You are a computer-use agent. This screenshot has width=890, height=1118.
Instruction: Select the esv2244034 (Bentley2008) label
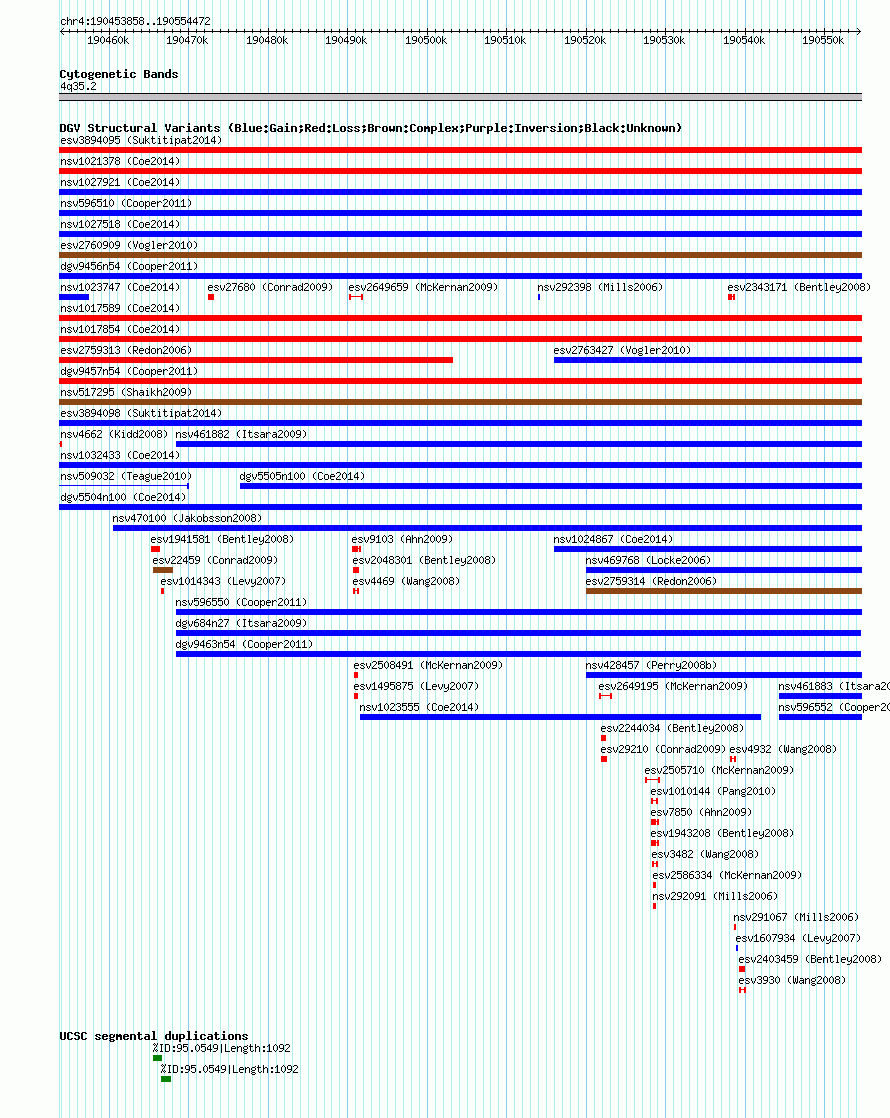point(672,728)
